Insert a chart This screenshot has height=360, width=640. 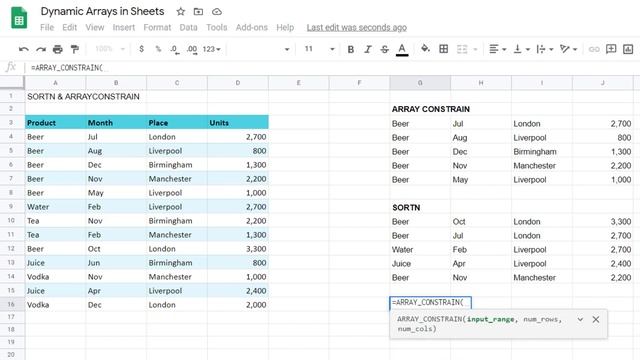tap(628, 49)
